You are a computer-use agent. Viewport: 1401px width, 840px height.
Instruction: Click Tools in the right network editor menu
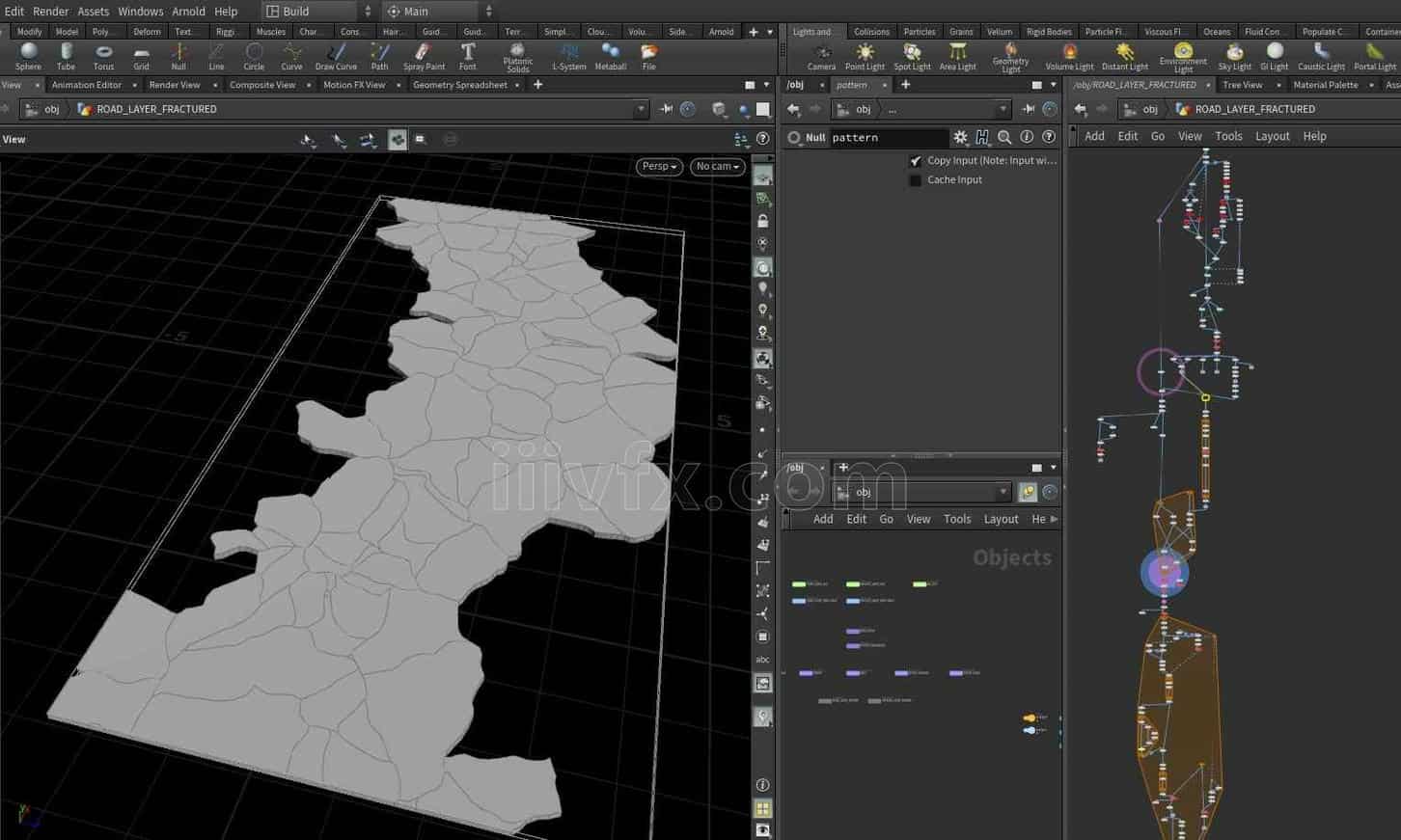point(1228,136)
